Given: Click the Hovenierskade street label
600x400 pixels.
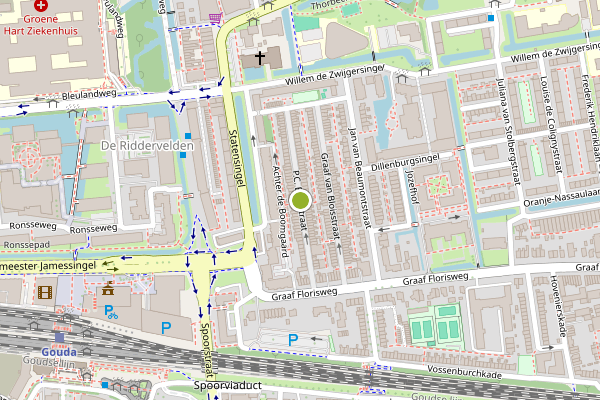Looking at the screenshot, I should [x=558, y=306].
